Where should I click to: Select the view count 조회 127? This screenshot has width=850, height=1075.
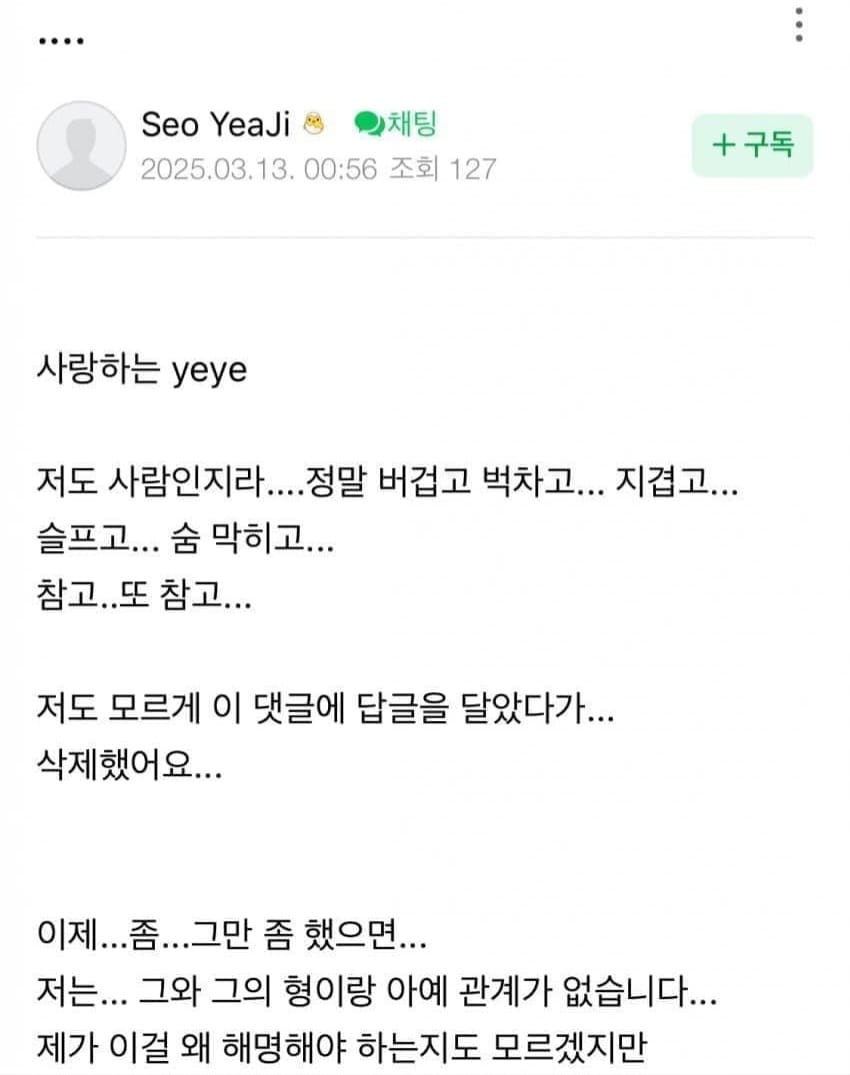(442, 169)
